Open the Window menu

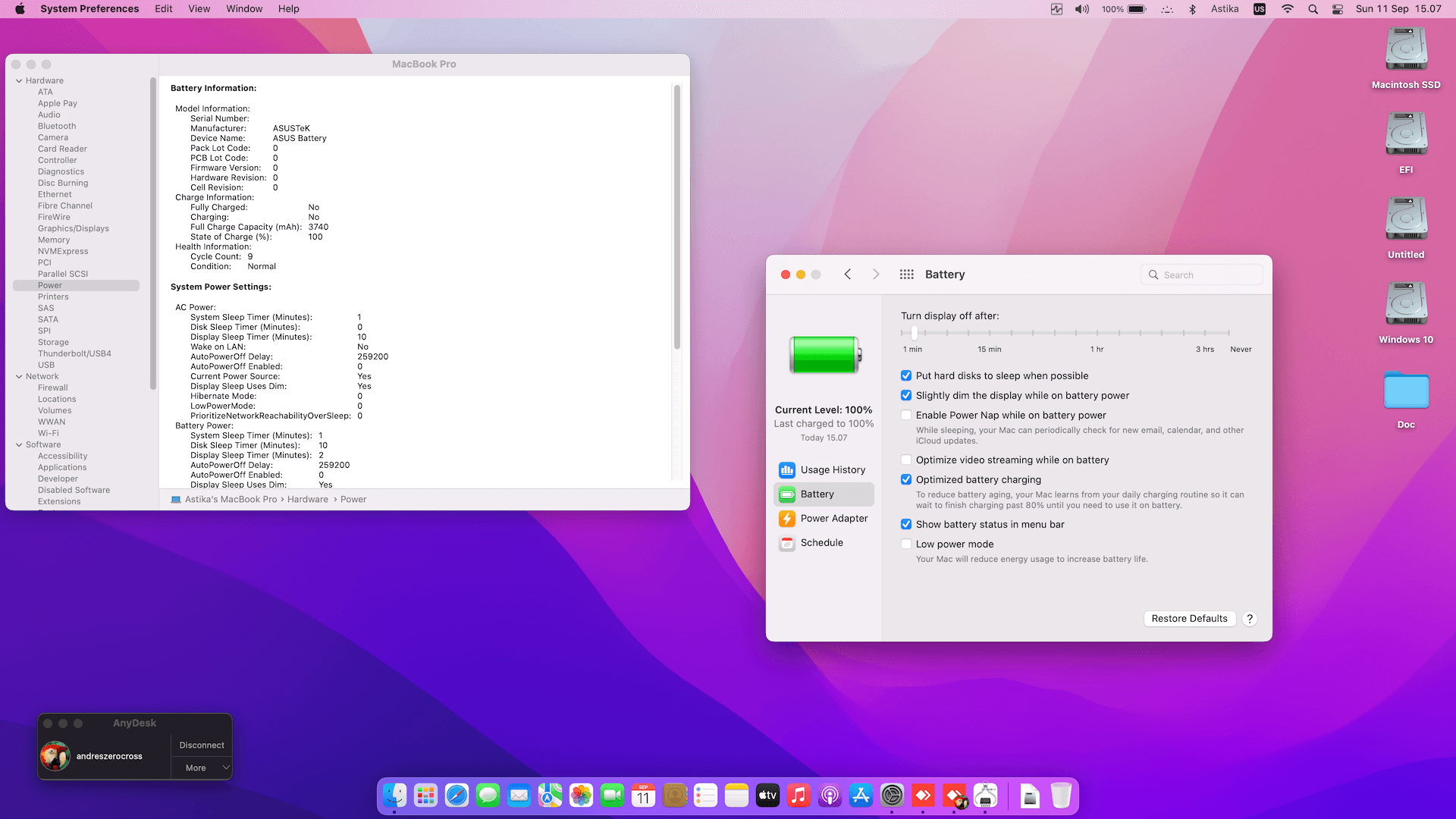[244, 8]
